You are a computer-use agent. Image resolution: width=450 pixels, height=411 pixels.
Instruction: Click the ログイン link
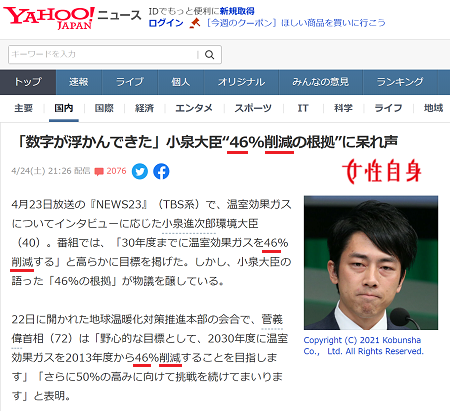[166, 23]
